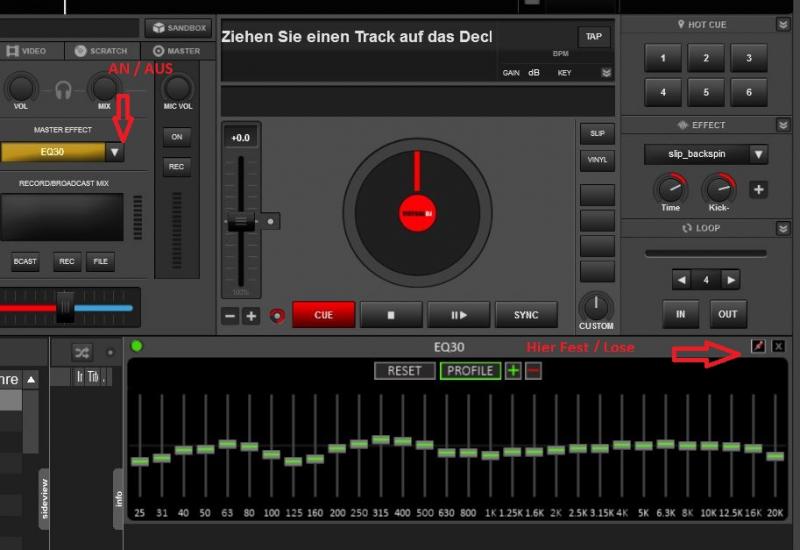Click the pitch reset dot button
Viewport: 800px width, 550px height.
coord(270,221)
